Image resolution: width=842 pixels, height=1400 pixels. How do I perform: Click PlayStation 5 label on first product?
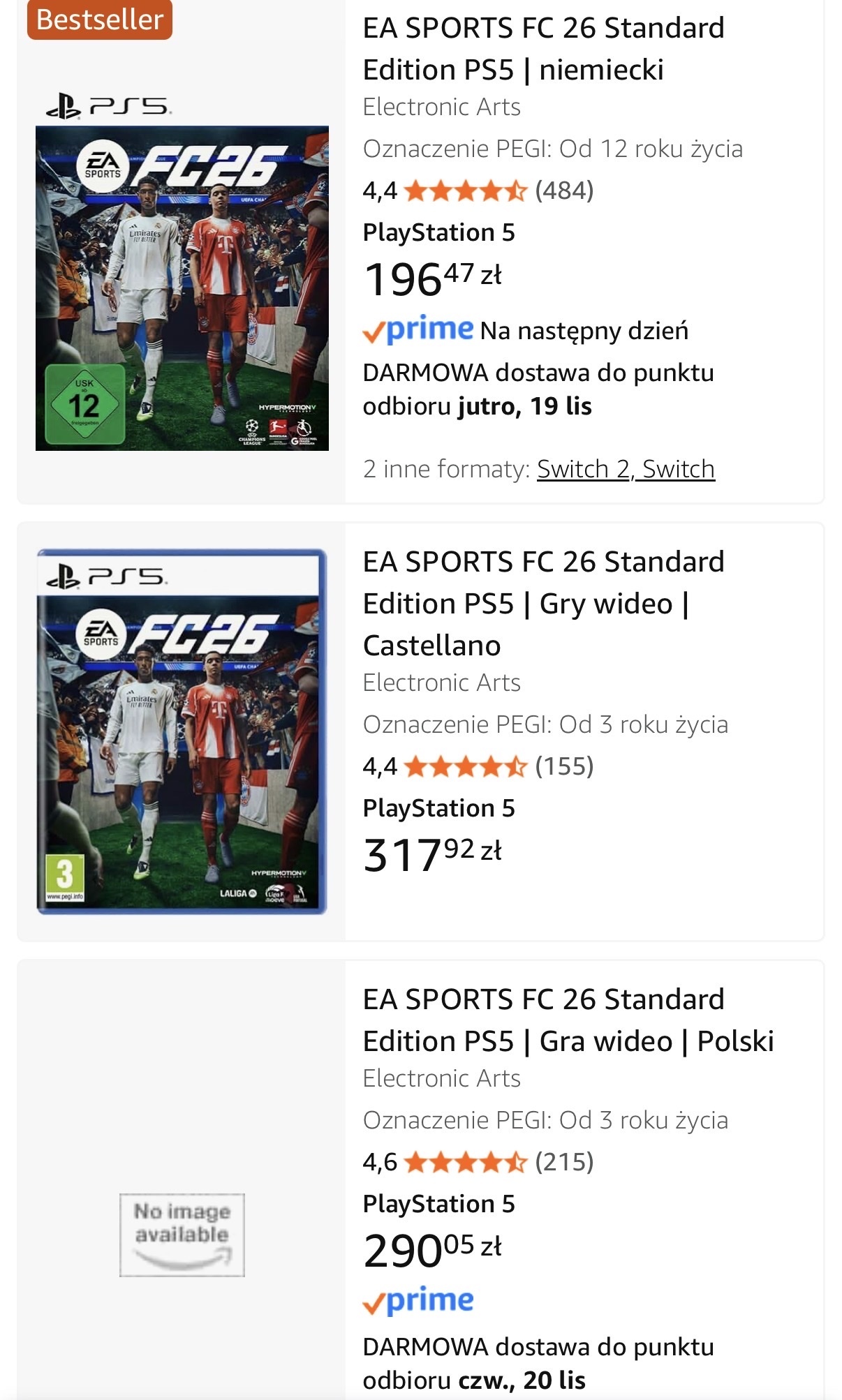tap(438, 232)
